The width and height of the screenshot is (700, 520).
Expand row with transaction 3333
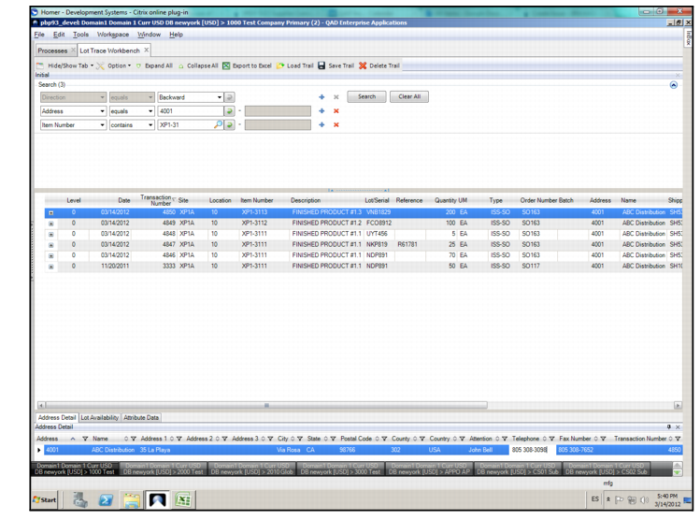pyautogui.click(x=51, y=266)
